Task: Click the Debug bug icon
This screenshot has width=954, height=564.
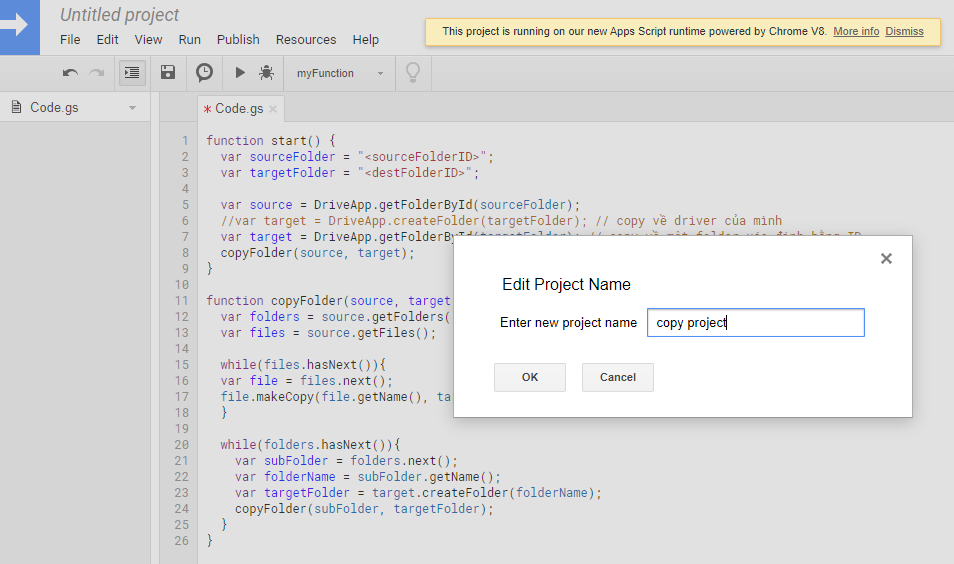Action: point(266,73)
